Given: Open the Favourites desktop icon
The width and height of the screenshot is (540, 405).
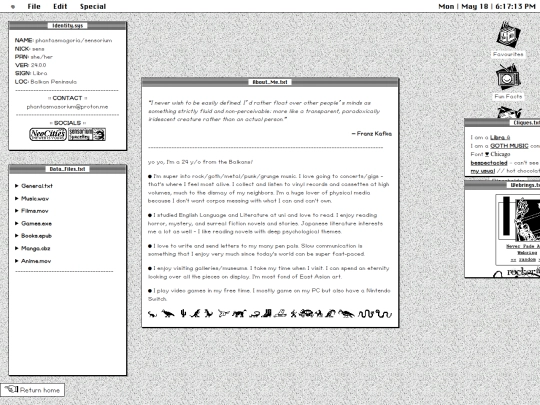Looking at the screenshot, I should [x=508, y=39].
